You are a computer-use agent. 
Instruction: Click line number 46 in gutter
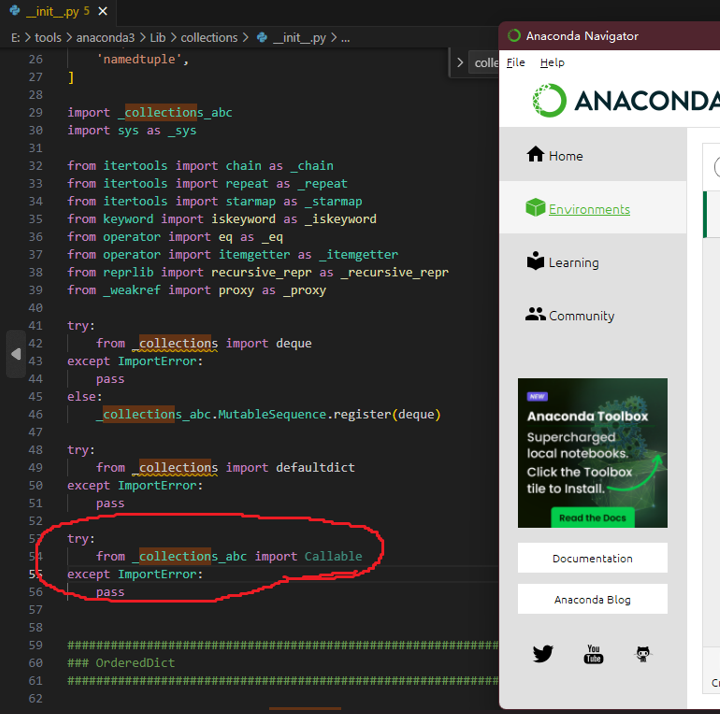[x=35, y=415]
